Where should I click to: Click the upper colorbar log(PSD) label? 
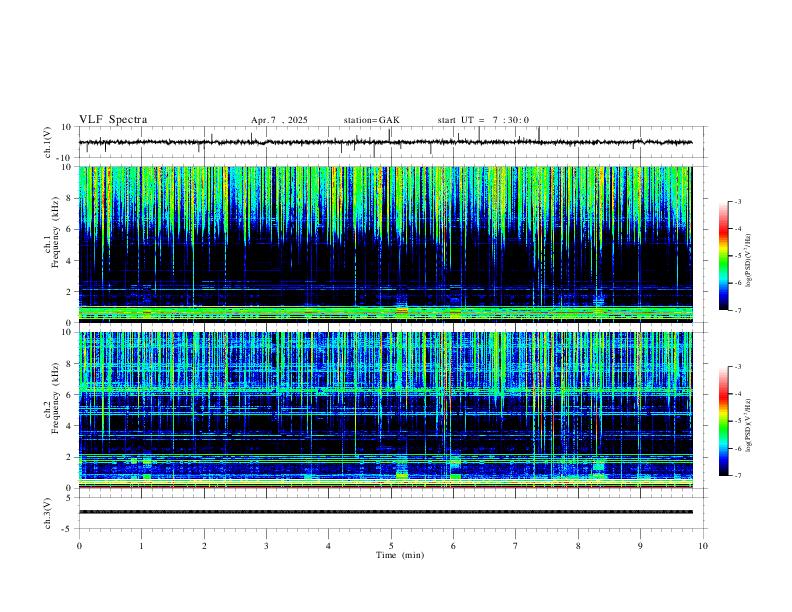(x=749, y=261)
